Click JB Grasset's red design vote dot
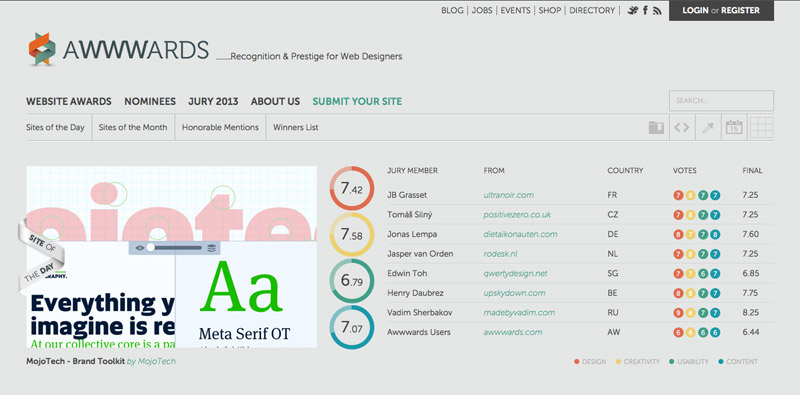 pos(678,195)
